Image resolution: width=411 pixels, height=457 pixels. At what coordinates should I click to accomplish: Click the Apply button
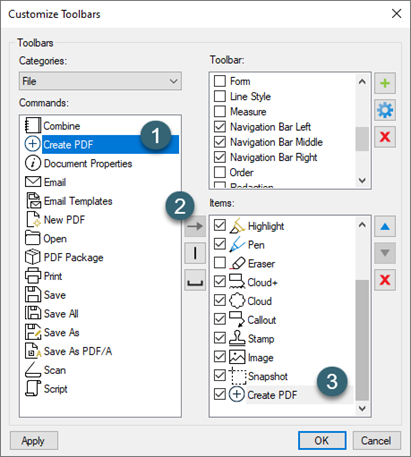[x=34, y=441]
